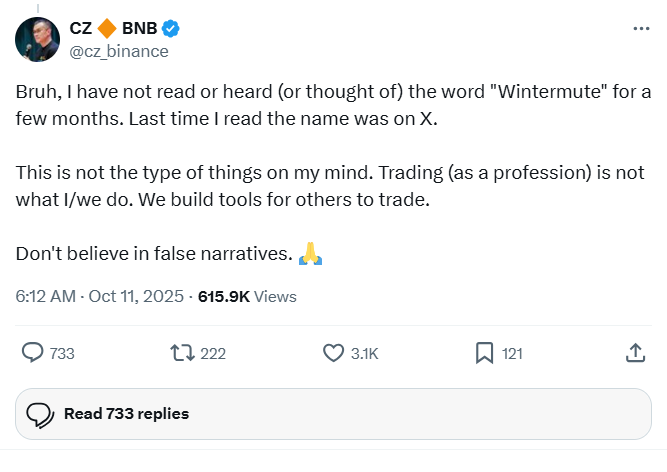The width and height of the screenshot is (667, 472).
Task: Click the chat bubble in Read replies
Action: pos(40,414)
